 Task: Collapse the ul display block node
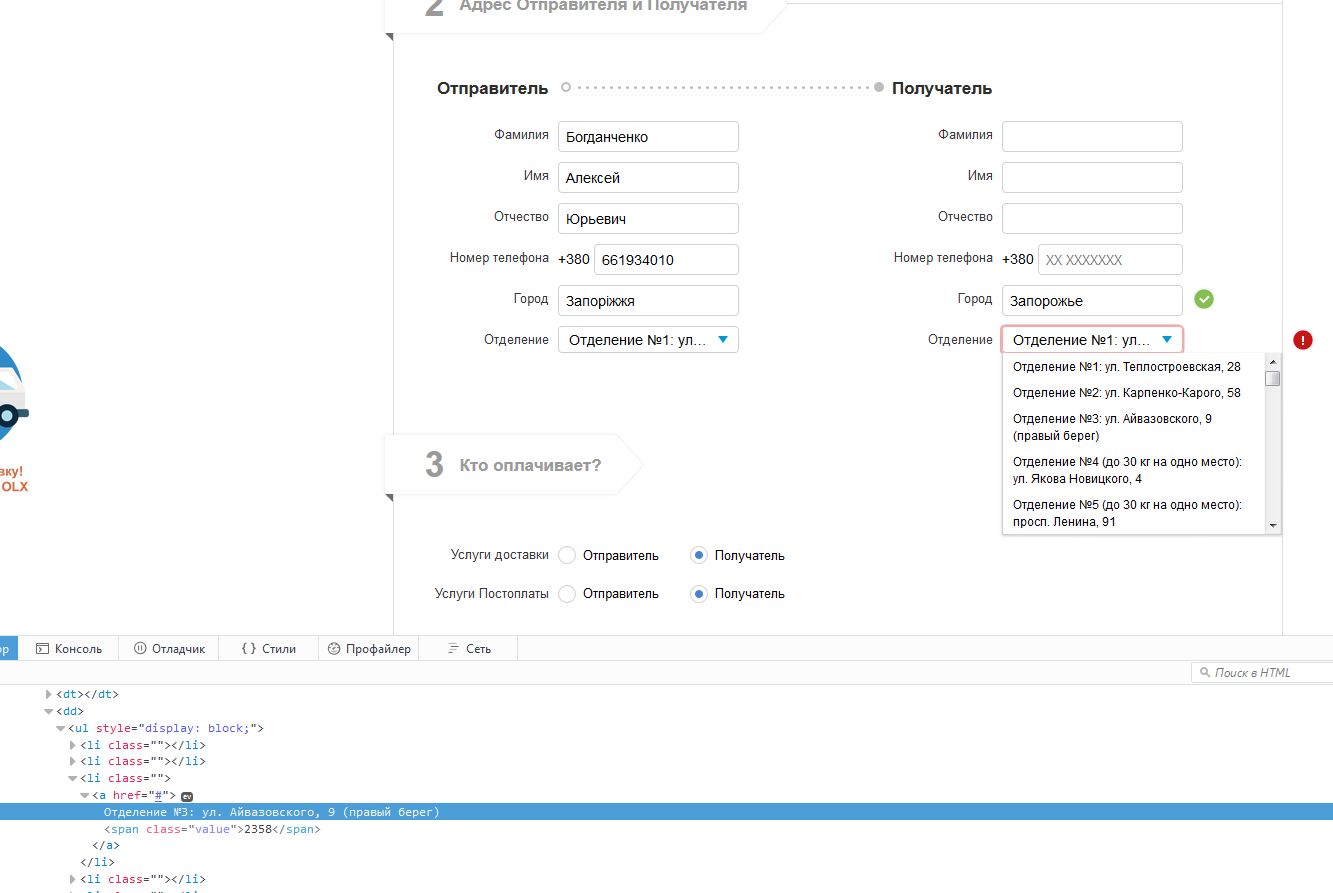point(61,728)
